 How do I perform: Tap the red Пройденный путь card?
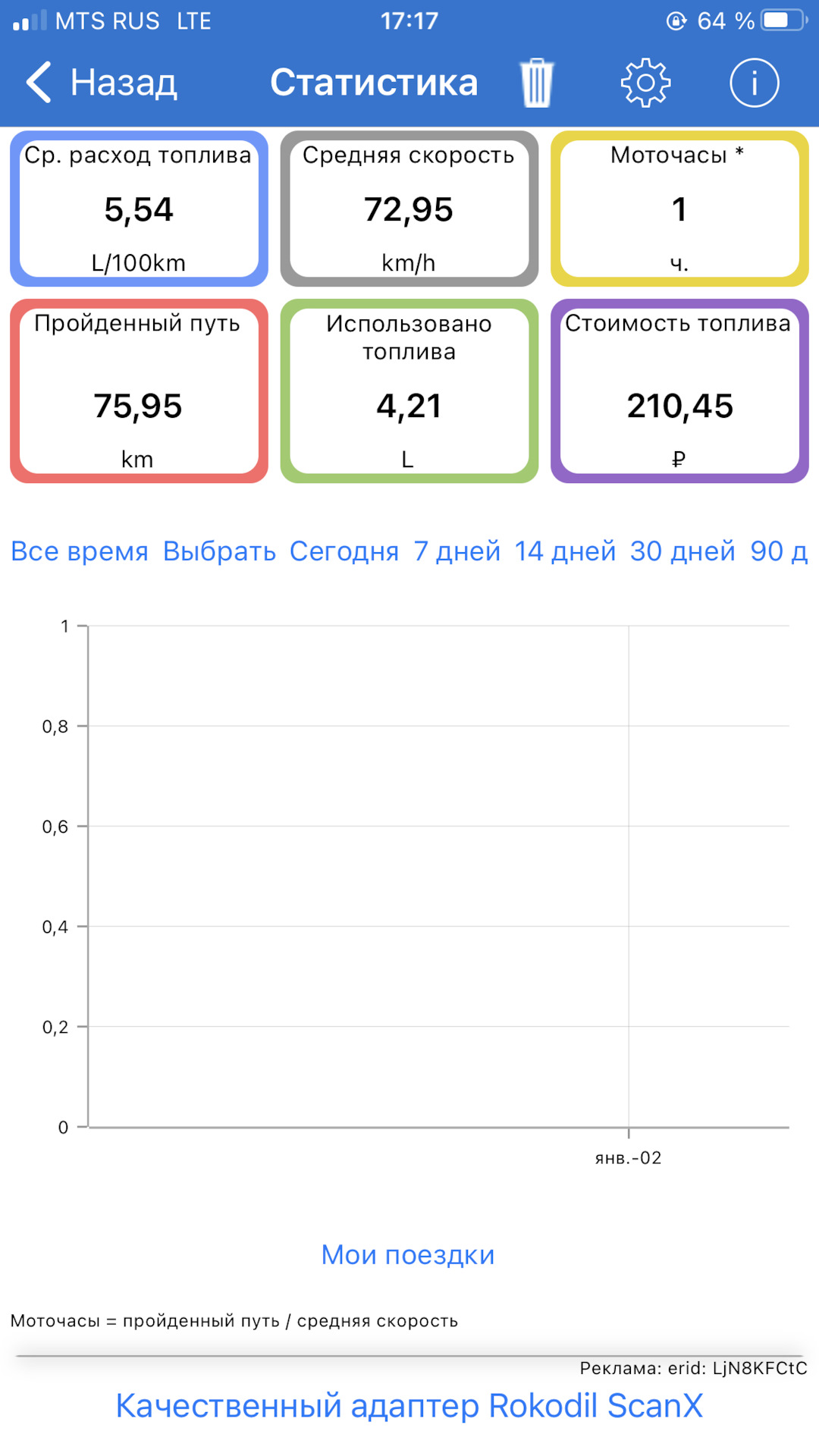pyautogui.click(x=139, y=391)
